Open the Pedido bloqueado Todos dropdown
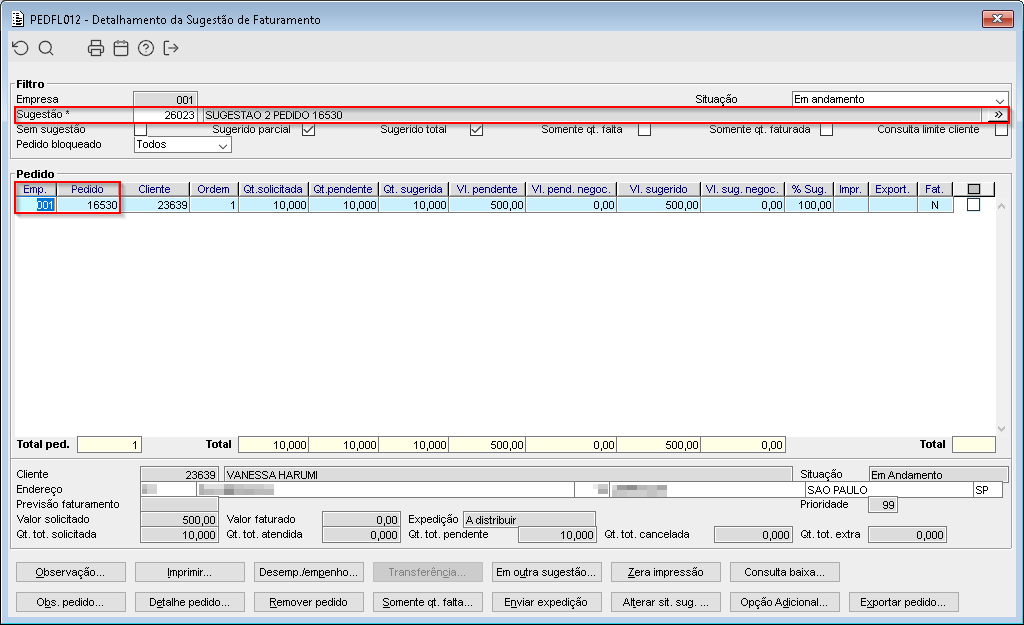 [x=223, y=145]
